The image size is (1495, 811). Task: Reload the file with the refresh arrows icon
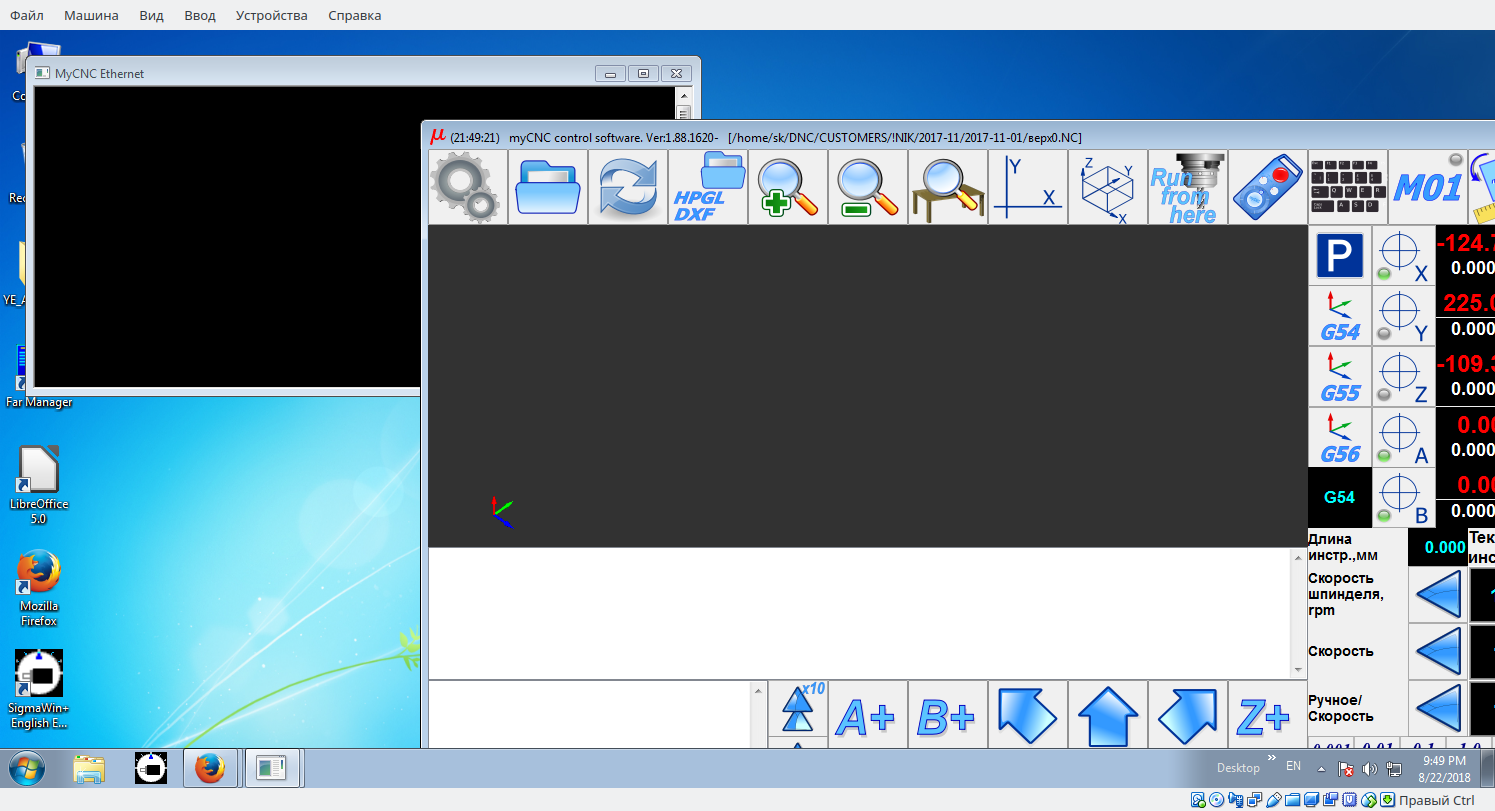click(627, 187)
